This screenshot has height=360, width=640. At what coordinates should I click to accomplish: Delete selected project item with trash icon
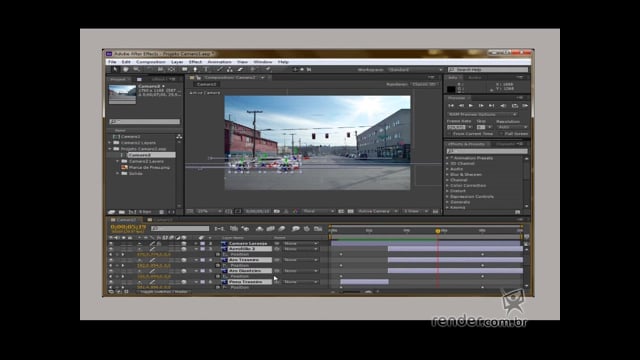click(x=162, y=212)
